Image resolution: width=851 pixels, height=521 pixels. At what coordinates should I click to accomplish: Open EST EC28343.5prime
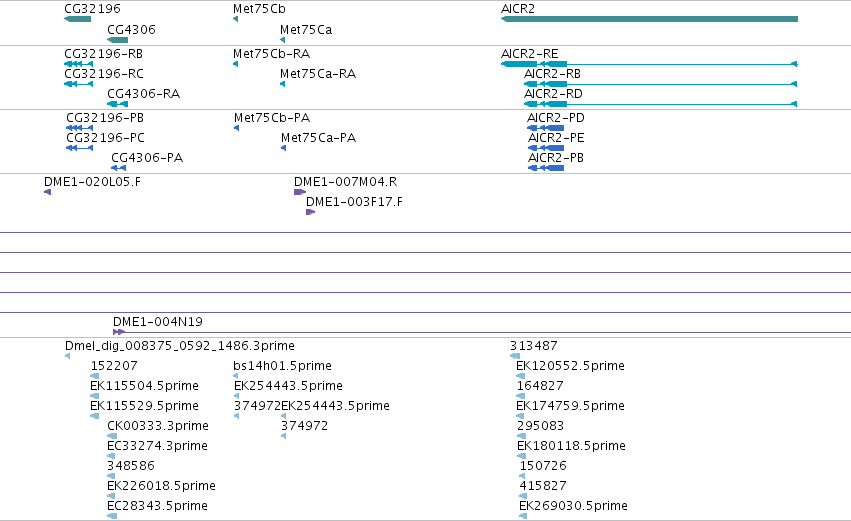157,505
